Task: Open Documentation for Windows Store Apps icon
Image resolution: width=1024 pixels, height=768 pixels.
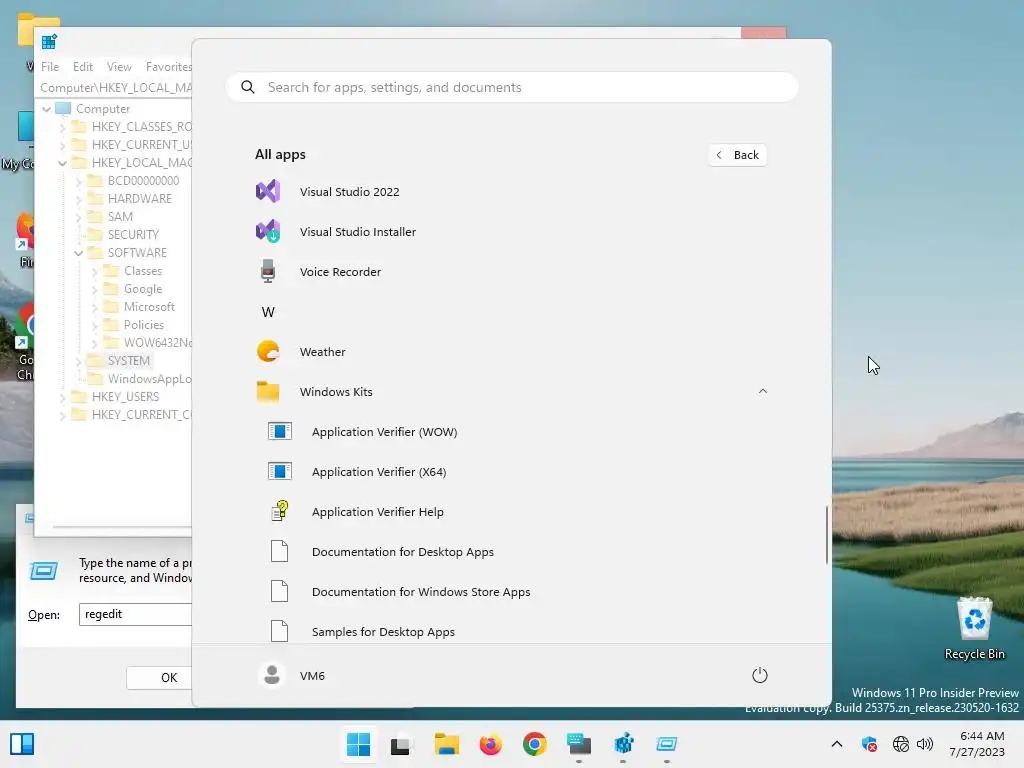Action: point(280,591)
